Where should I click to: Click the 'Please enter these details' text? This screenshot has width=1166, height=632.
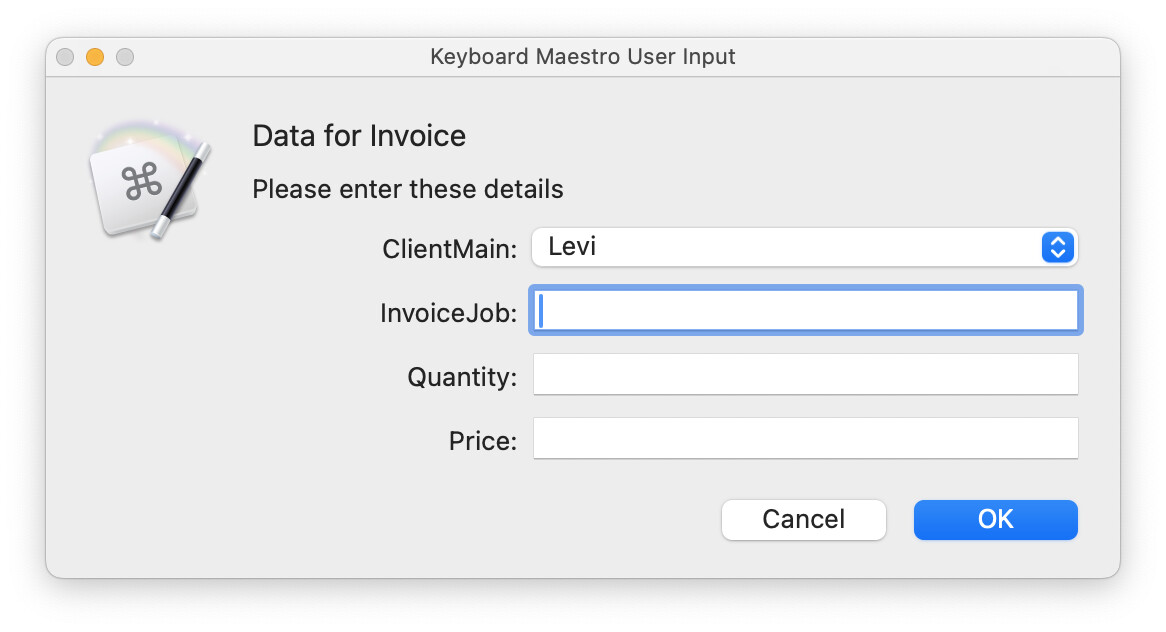[407, 189]
